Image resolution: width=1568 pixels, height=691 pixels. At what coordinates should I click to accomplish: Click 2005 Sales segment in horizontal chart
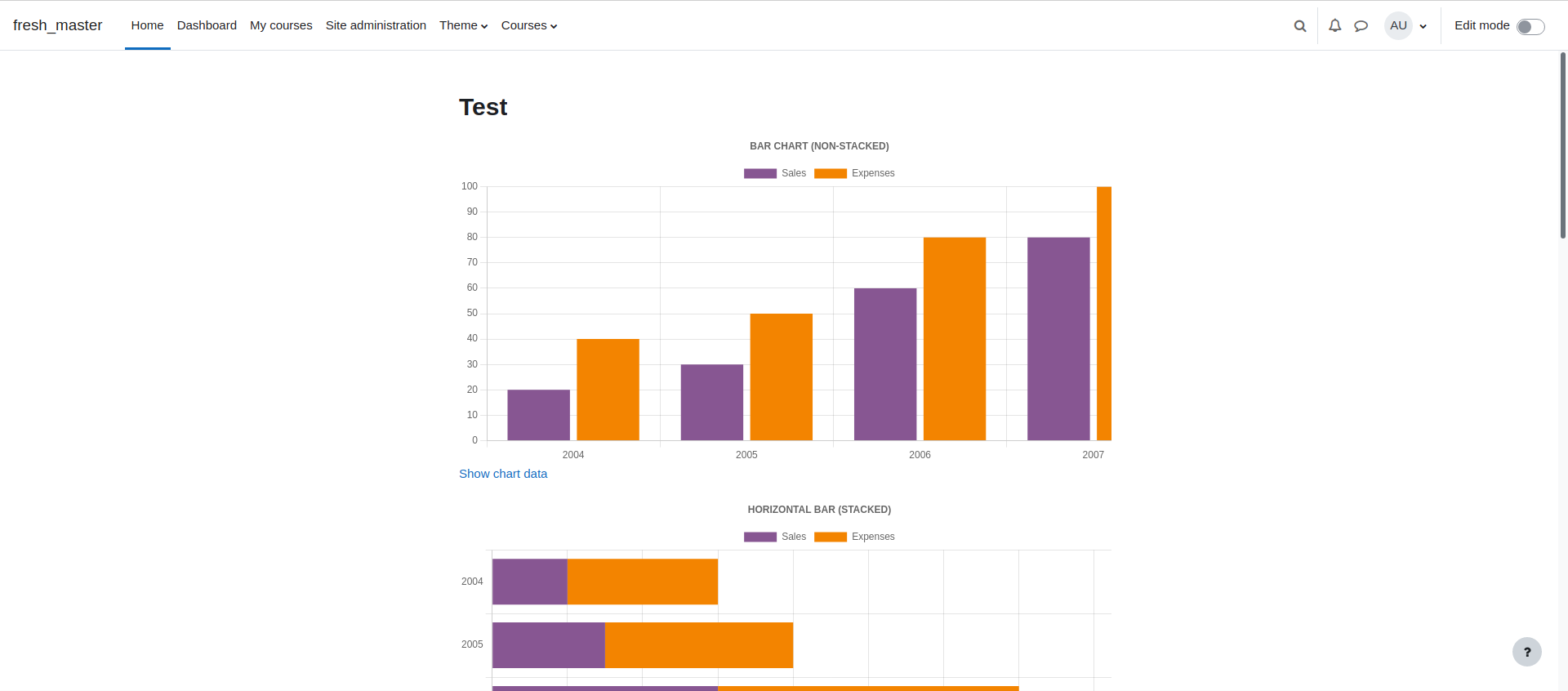tap(549, 645)
